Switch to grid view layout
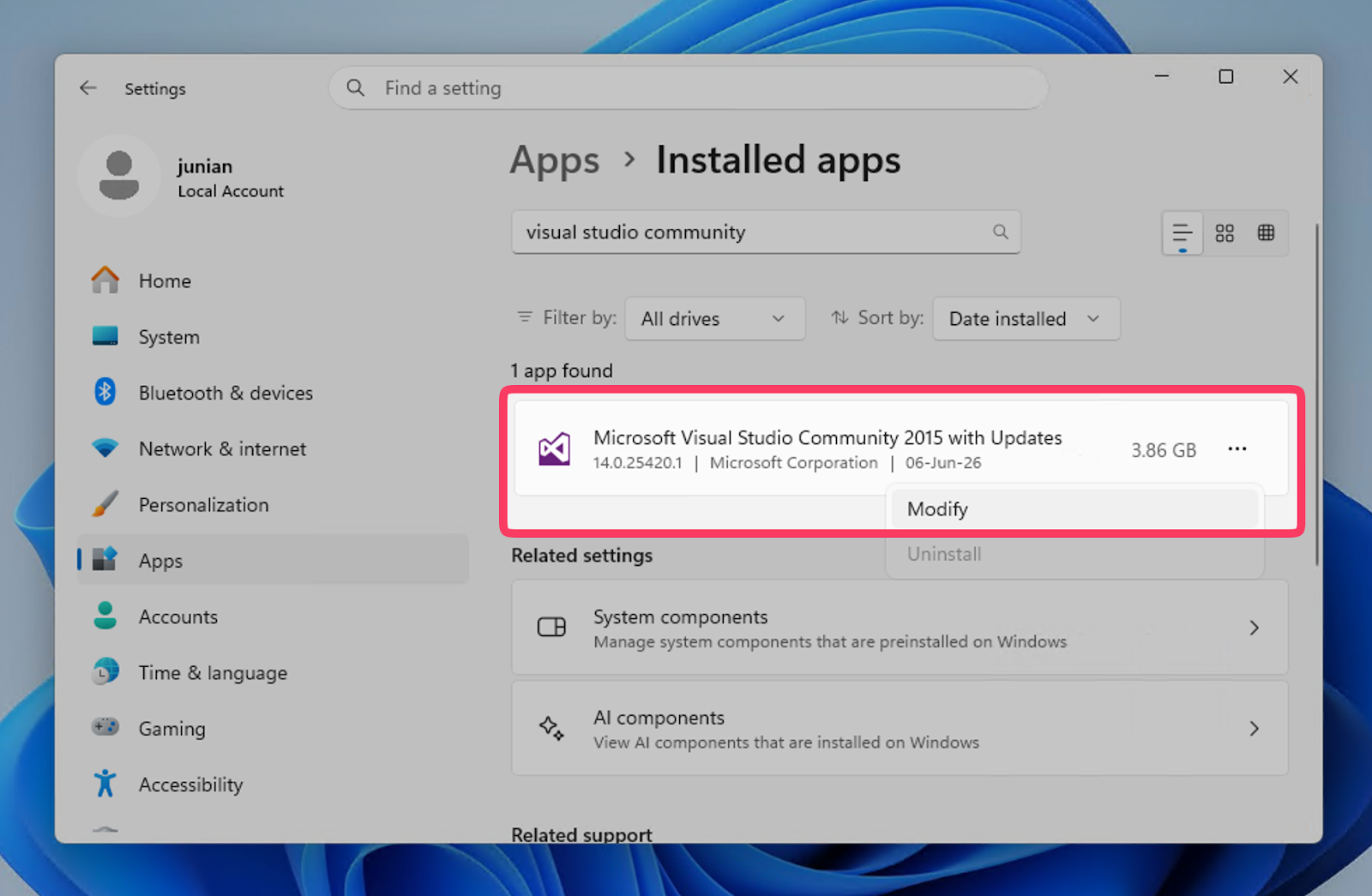The width and height of the screenshot is (1372, 896). coord(1225,232)
